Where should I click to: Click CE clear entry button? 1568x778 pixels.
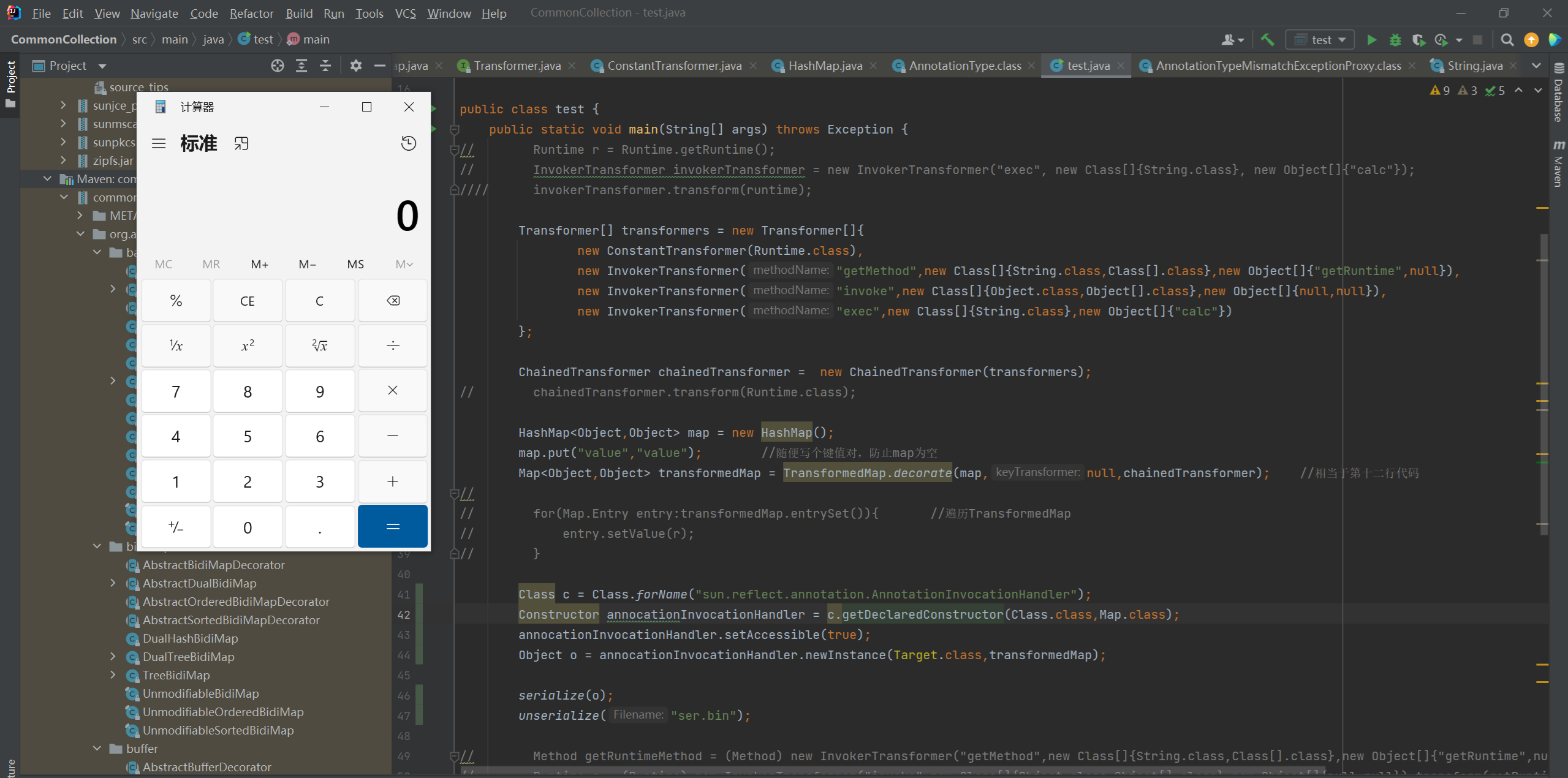point(247,300)
